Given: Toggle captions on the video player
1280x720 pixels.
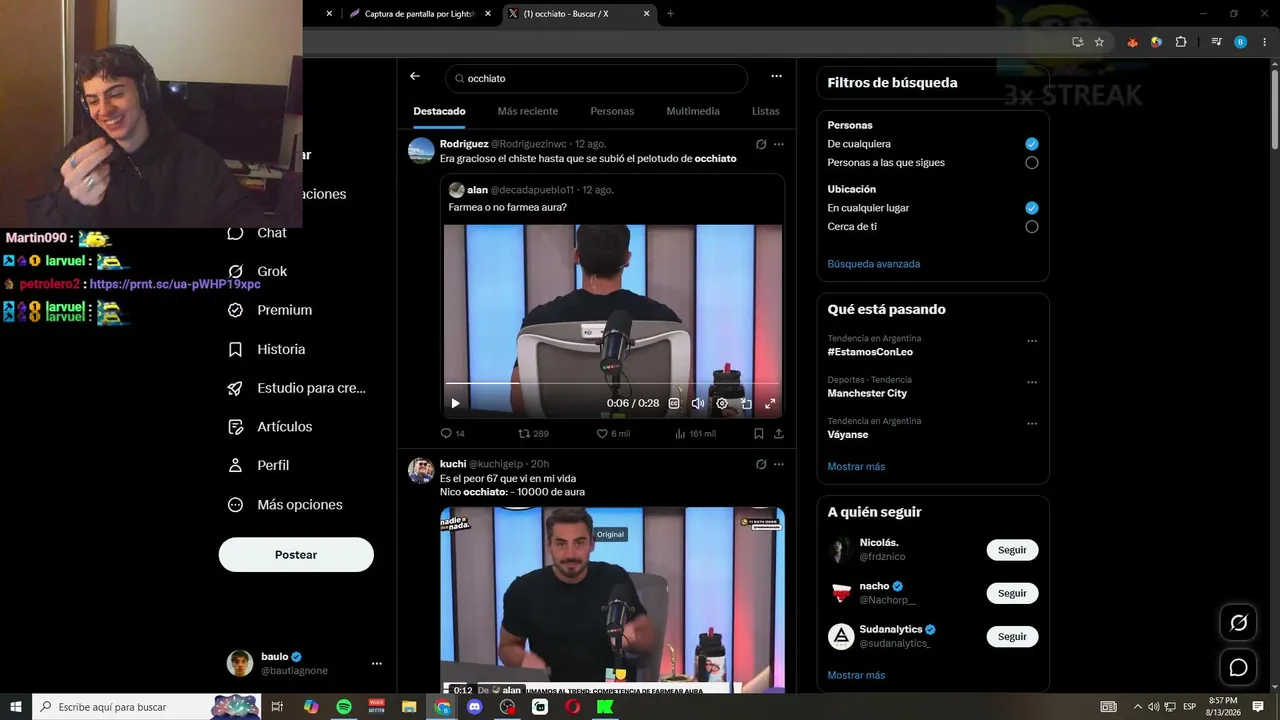Looking at the screenshot, I should click(x=674, y=404).
